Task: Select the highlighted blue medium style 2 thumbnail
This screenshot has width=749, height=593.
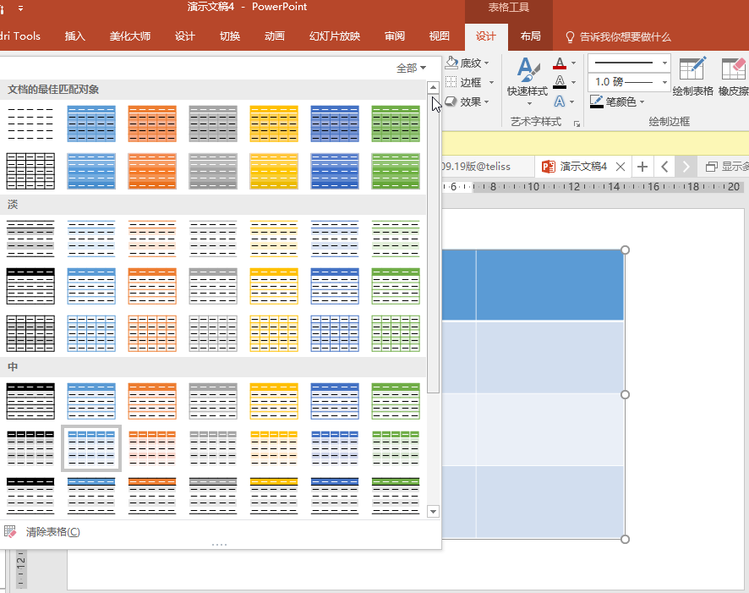Action: click(x=91, y=448)
